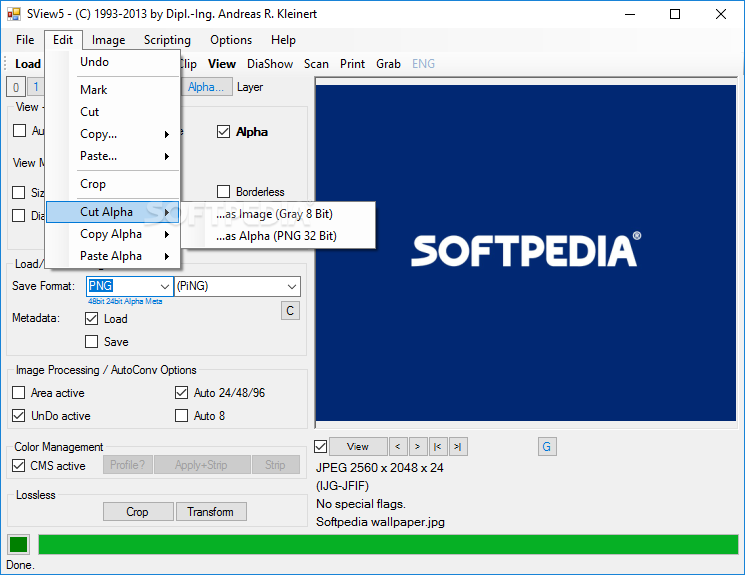The width and height of the screenshot is (745, 575).
Task: Open the PNG save format dropdown
Action: point(165,287)
